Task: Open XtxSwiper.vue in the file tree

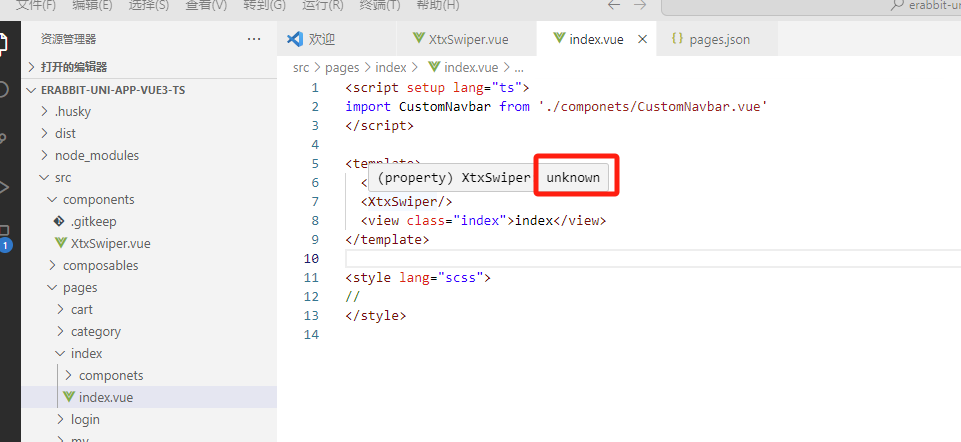Action: [149, 243]
